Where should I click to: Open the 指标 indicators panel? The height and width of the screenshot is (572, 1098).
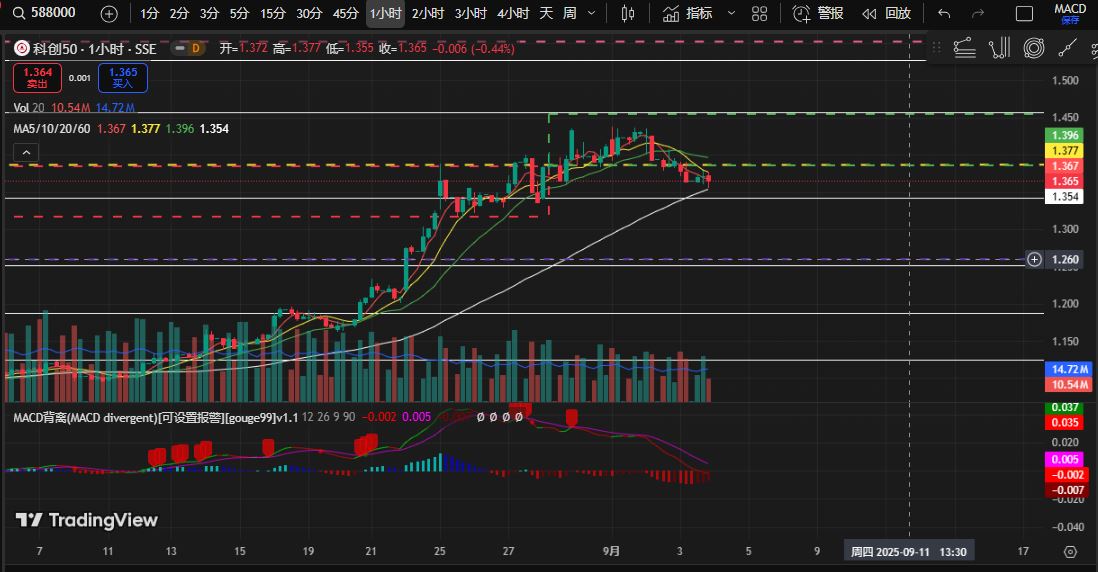pos(688,13)
